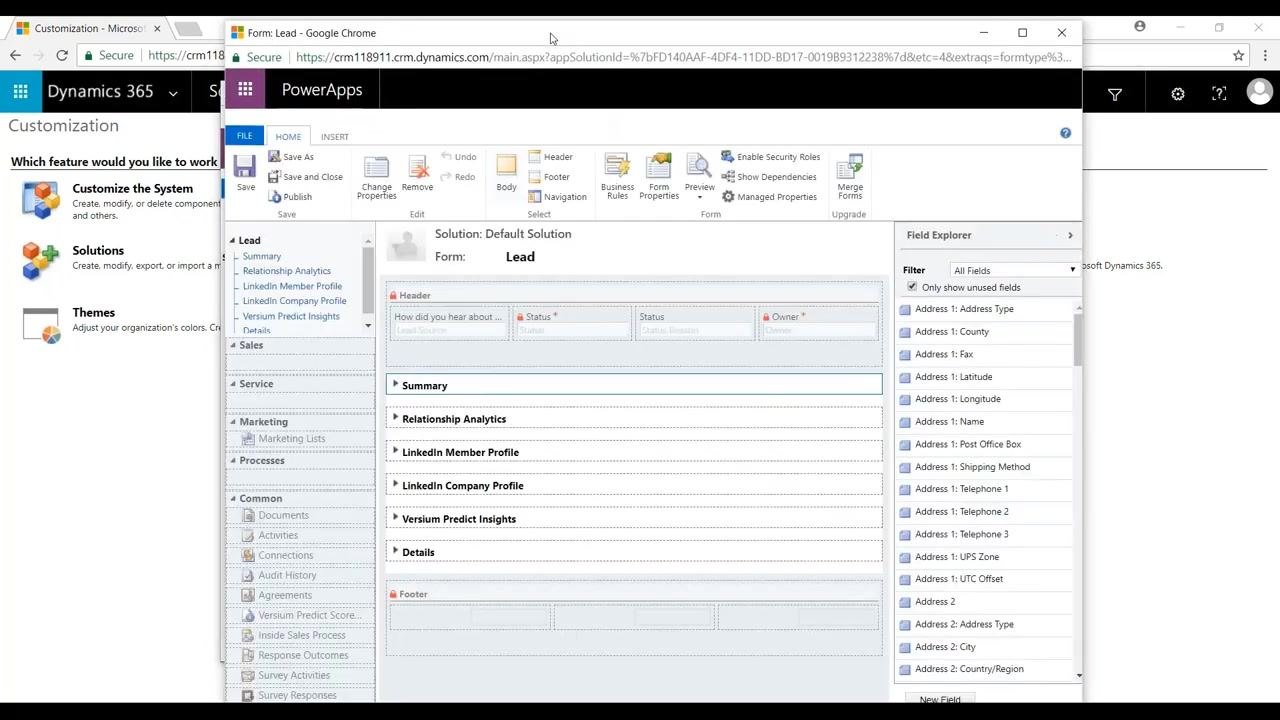
Task: Click Marketing Lists navigation item
Action: [x=292, y=438]
